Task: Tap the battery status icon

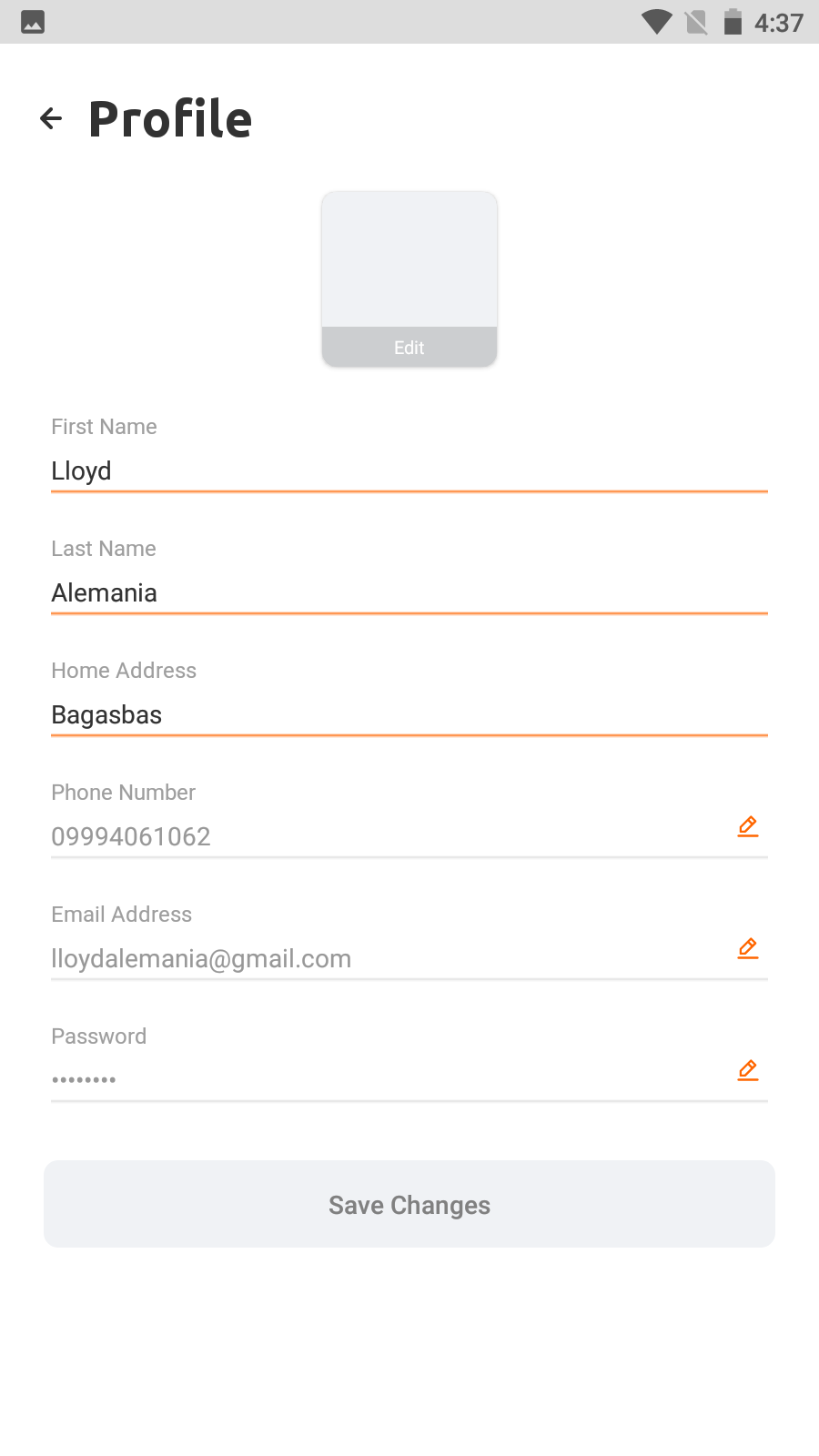Action: [733, 22]
